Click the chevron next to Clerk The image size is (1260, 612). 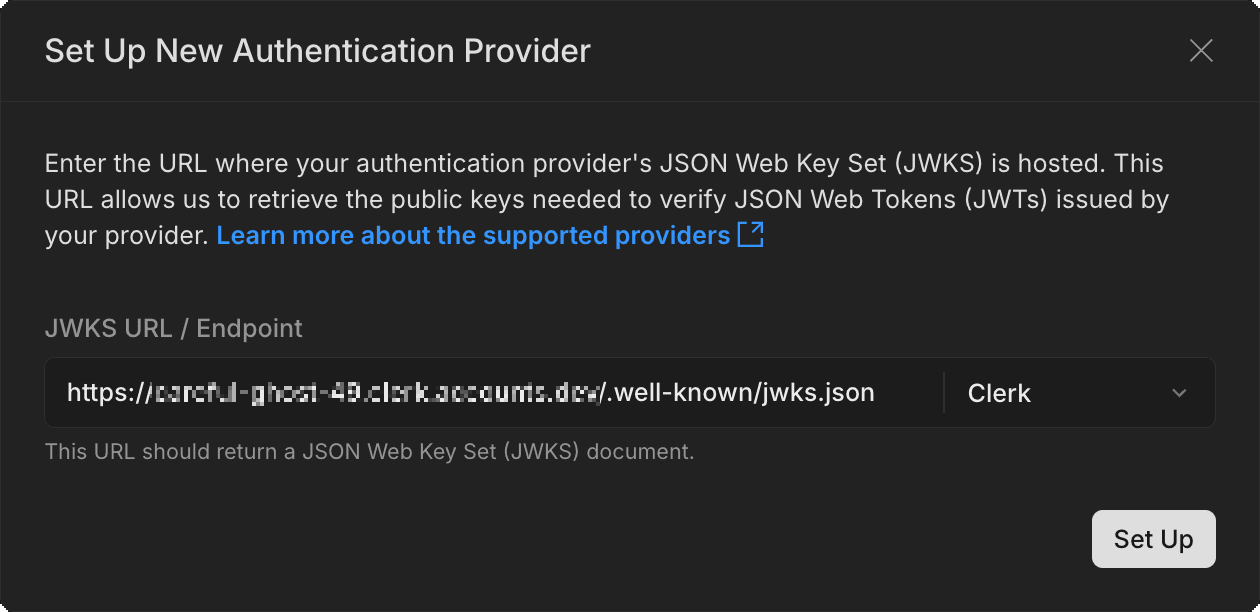(1178, 393)
